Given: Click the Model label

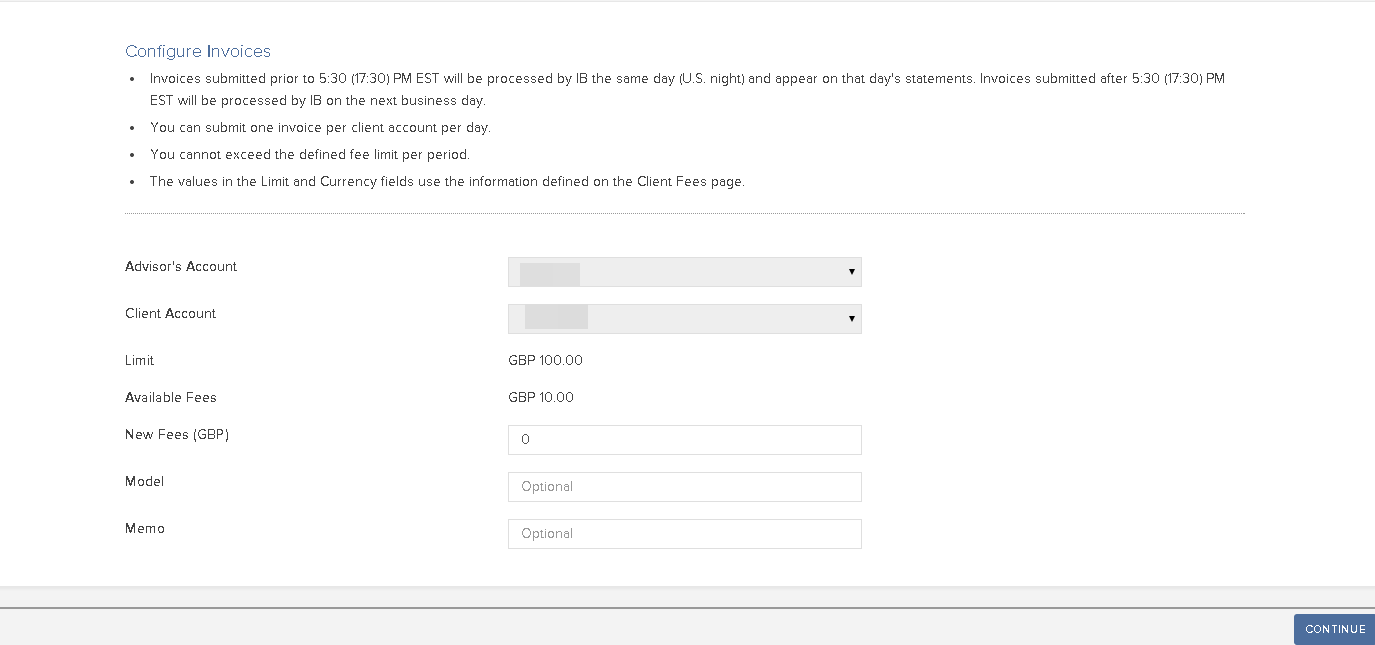Looking at the screenshot, I should pos(144,481).
